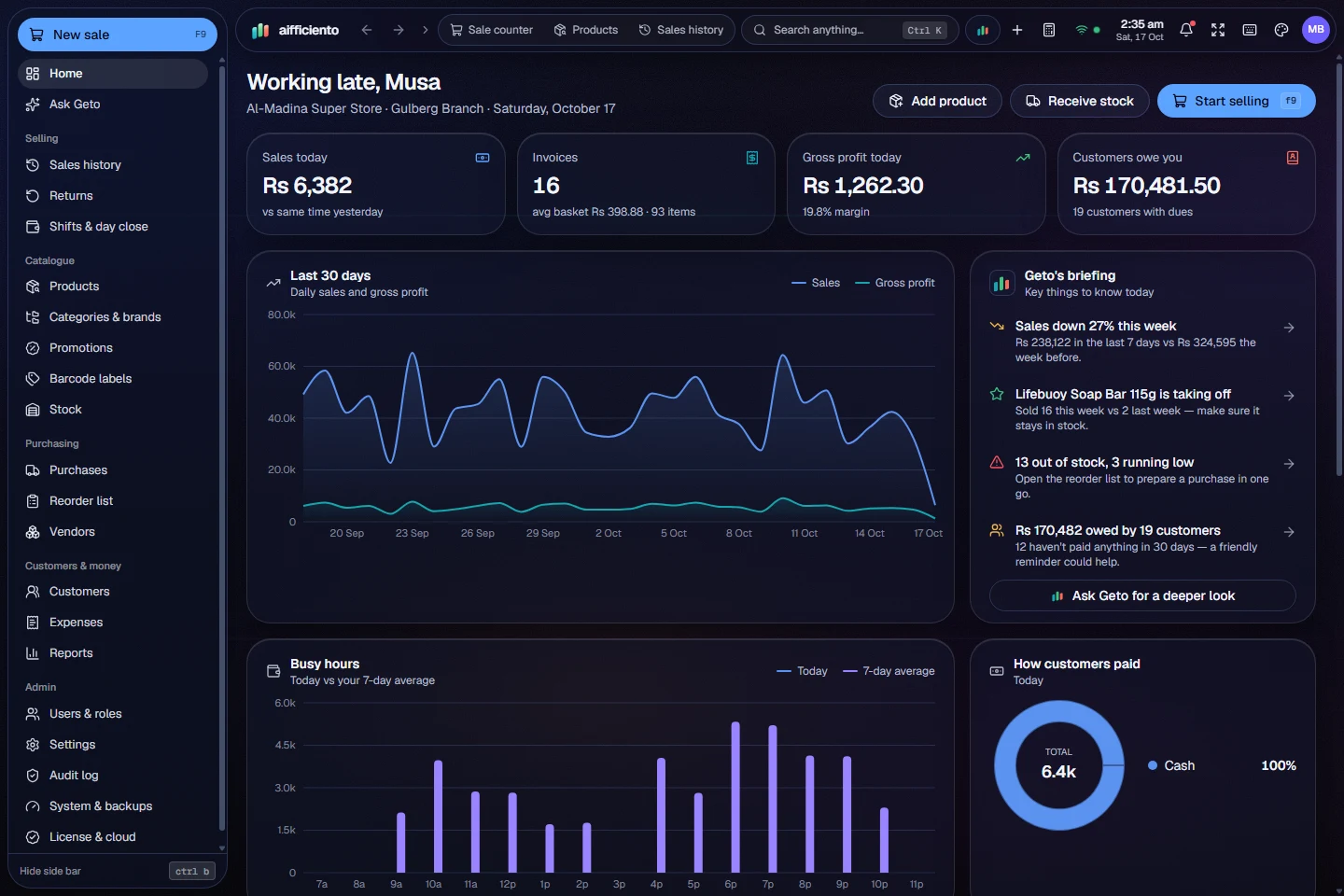The width and height of the screenshot is (1344, 896).
Task: Open Ask Geto from the sidebar
Action: pyautogui.click(x=112, y=104)
